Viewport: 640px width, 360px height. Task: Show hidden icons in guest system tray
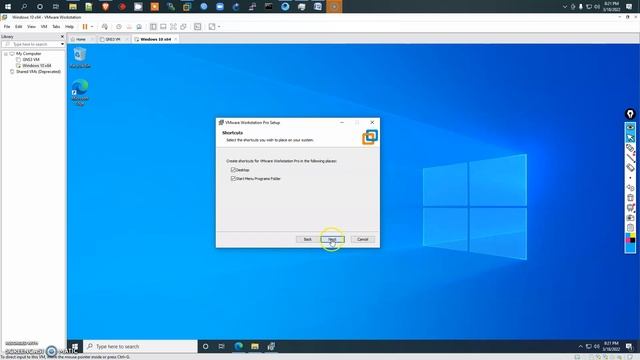[580, 347]
